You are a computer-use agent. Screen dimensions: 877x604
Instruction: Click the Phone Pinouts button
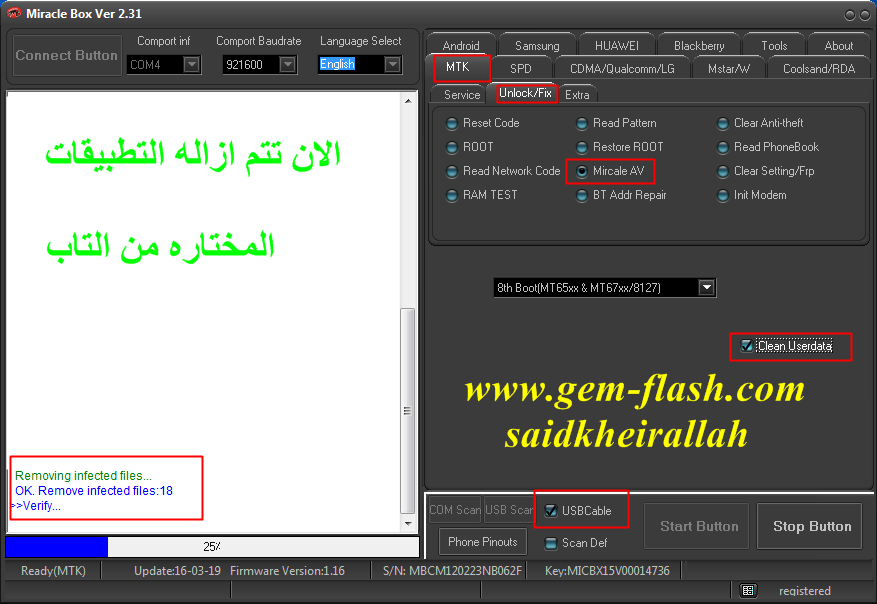pyautogui.click(x=483, y=542)
